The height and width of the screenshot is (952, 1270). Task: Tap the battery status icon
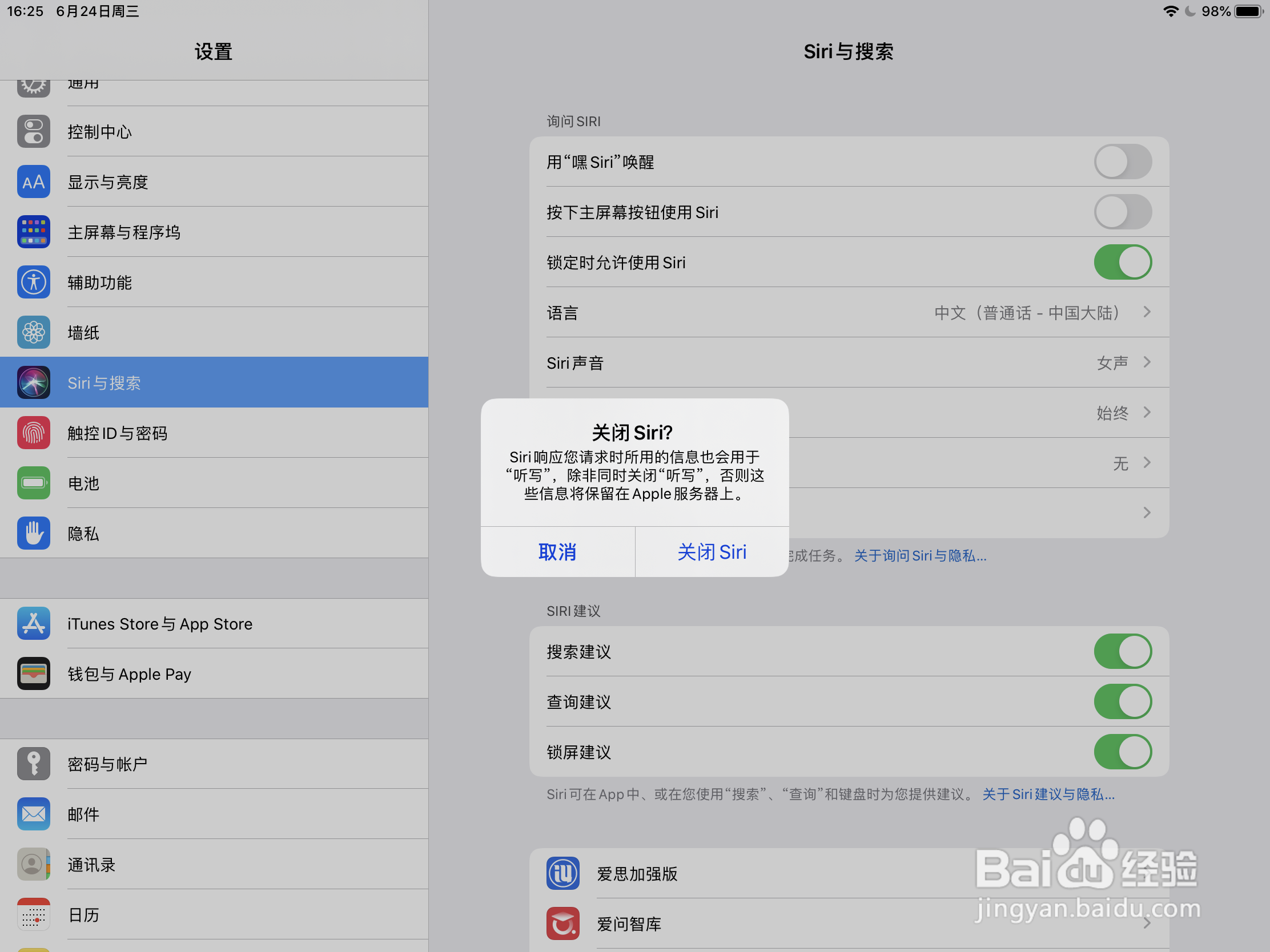pyautogui.click(x=1249, y=11)
